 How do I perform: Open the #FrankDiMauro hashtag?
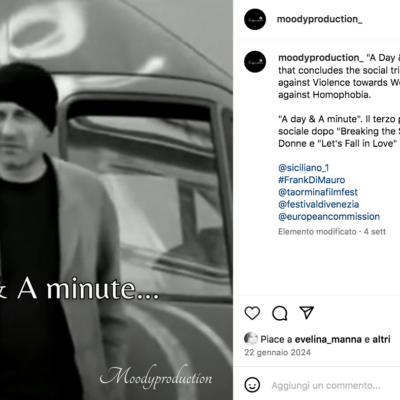point(312,180)
